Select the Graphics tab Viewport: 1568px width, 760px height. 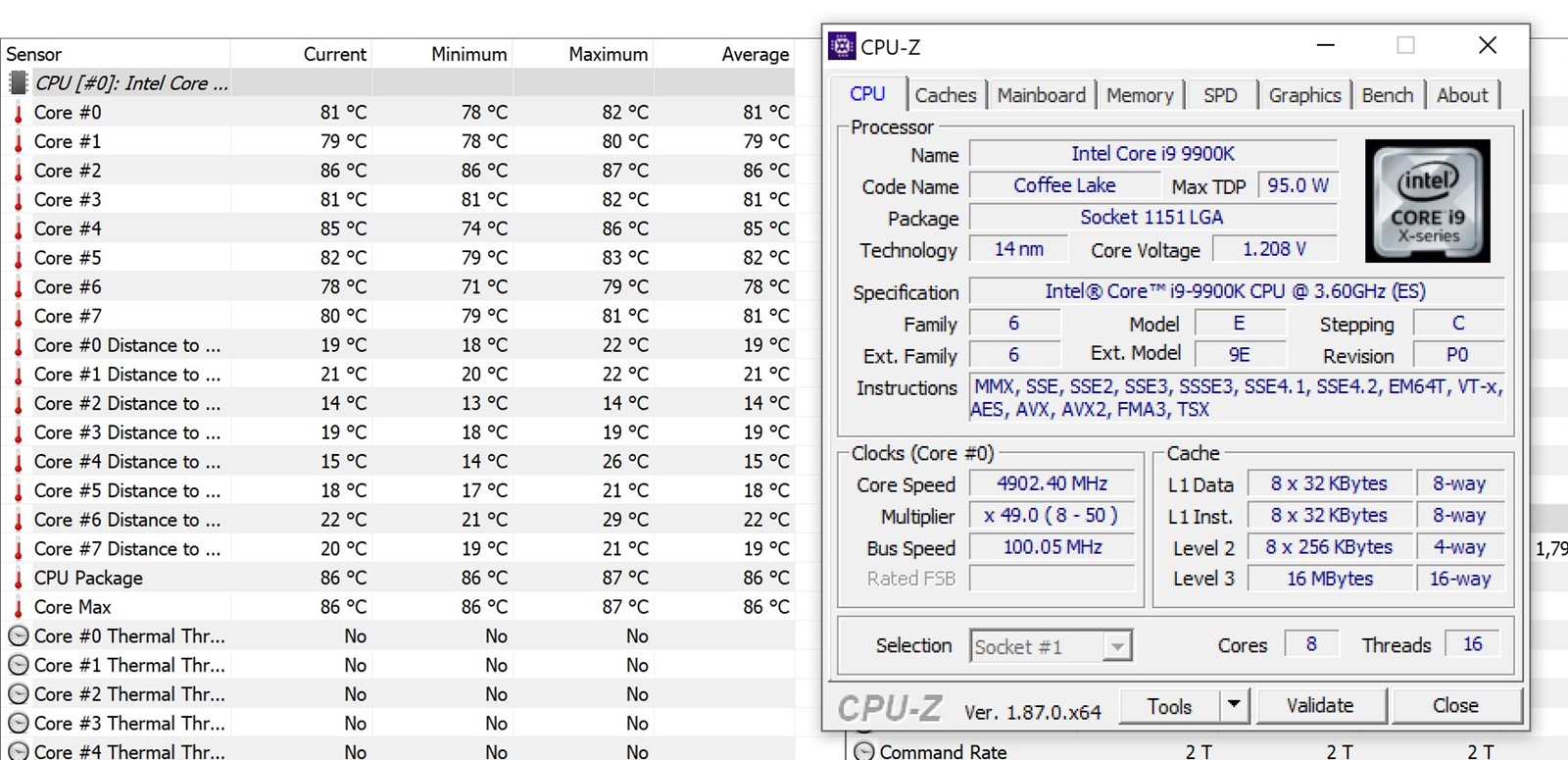coord(1304,95)
